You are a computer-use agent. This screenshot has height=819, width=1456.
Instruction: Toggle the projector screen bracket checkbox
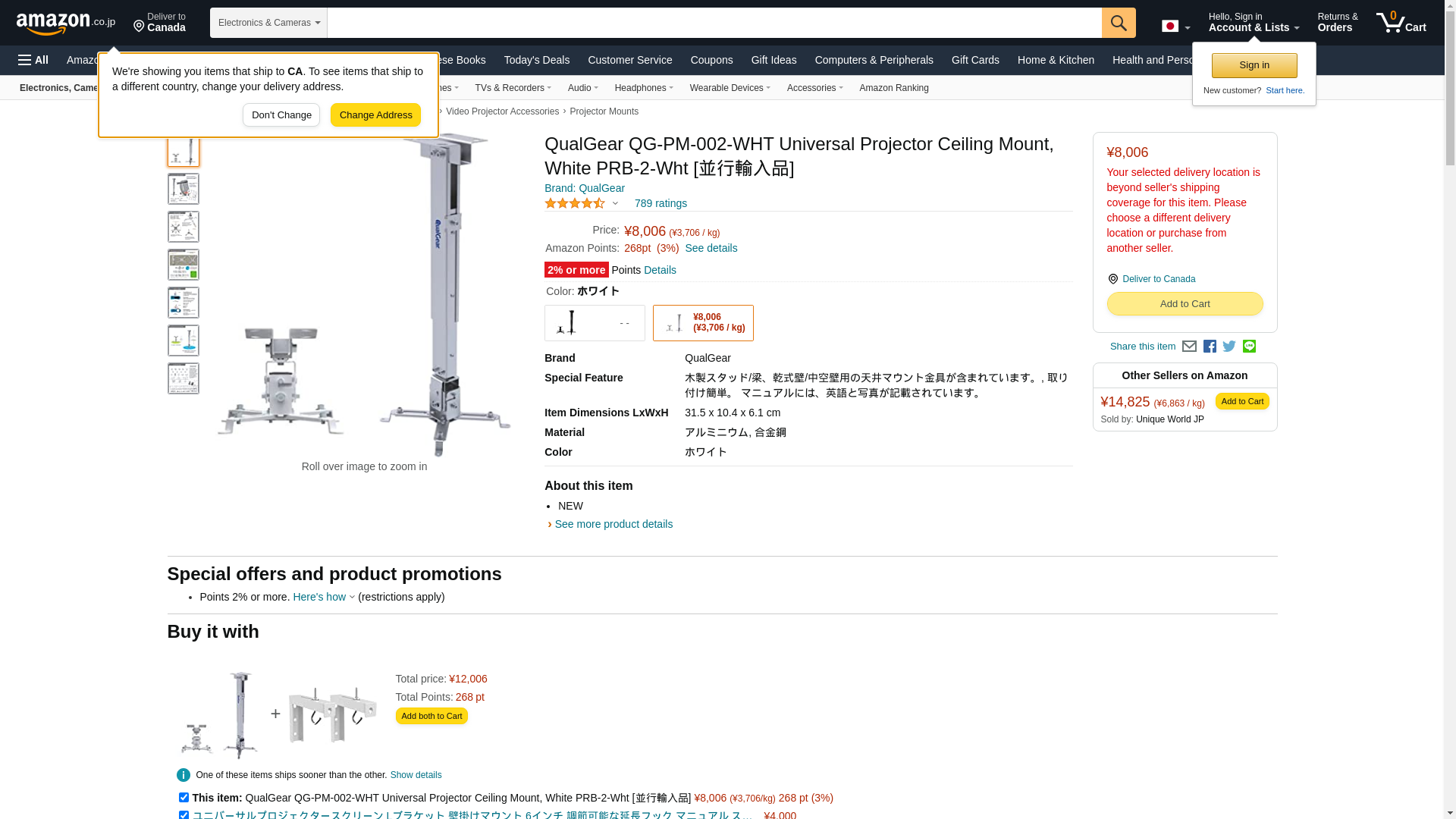pos(184,815)
